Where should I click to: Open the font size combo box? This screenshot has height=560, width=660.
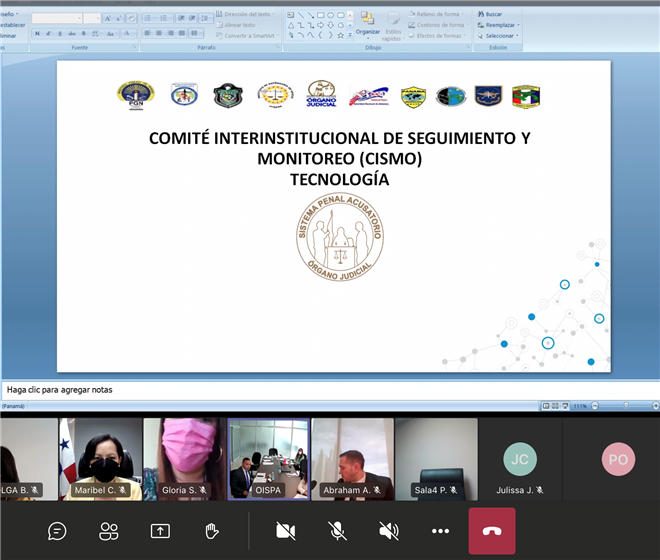[x=91, y=18]
